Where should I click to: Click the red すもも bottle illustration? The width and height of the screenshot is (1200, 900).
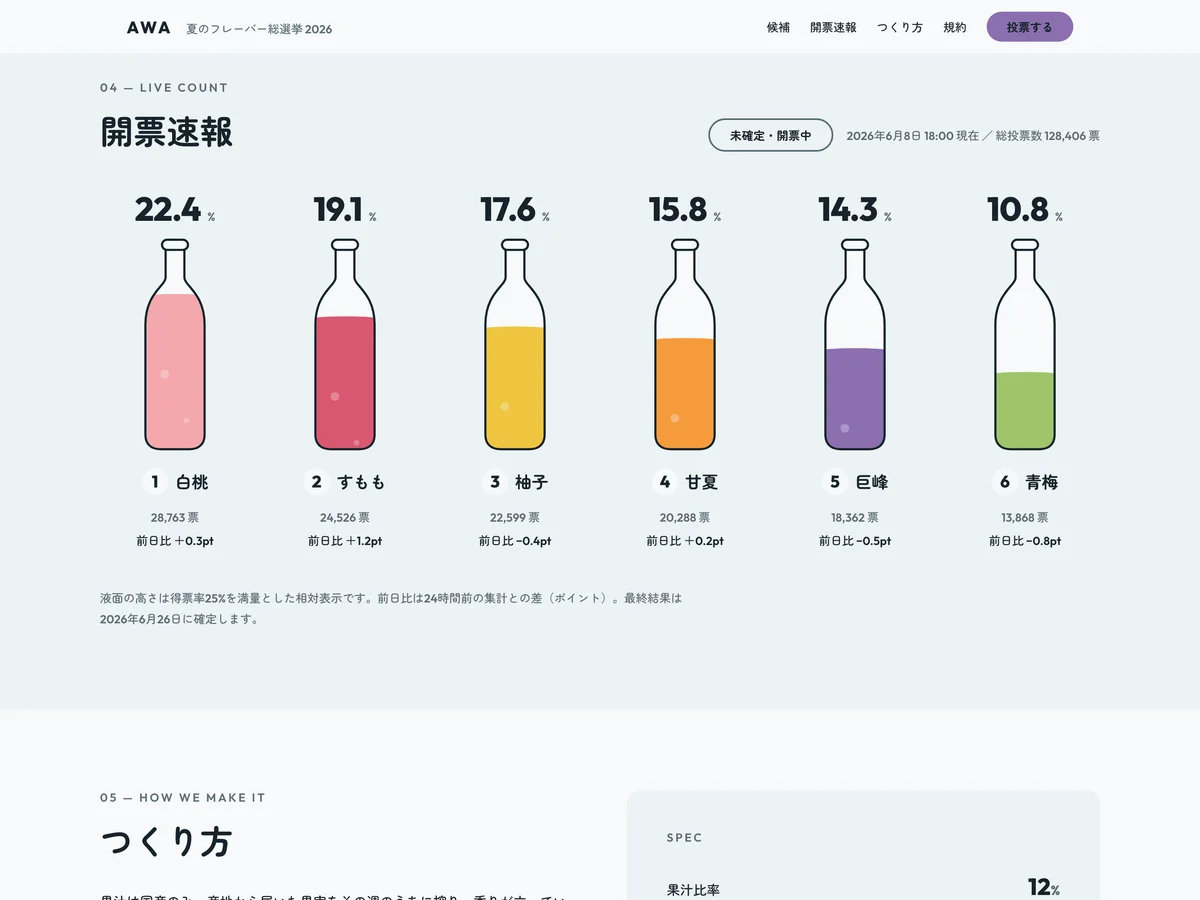(x=345, y=345)
